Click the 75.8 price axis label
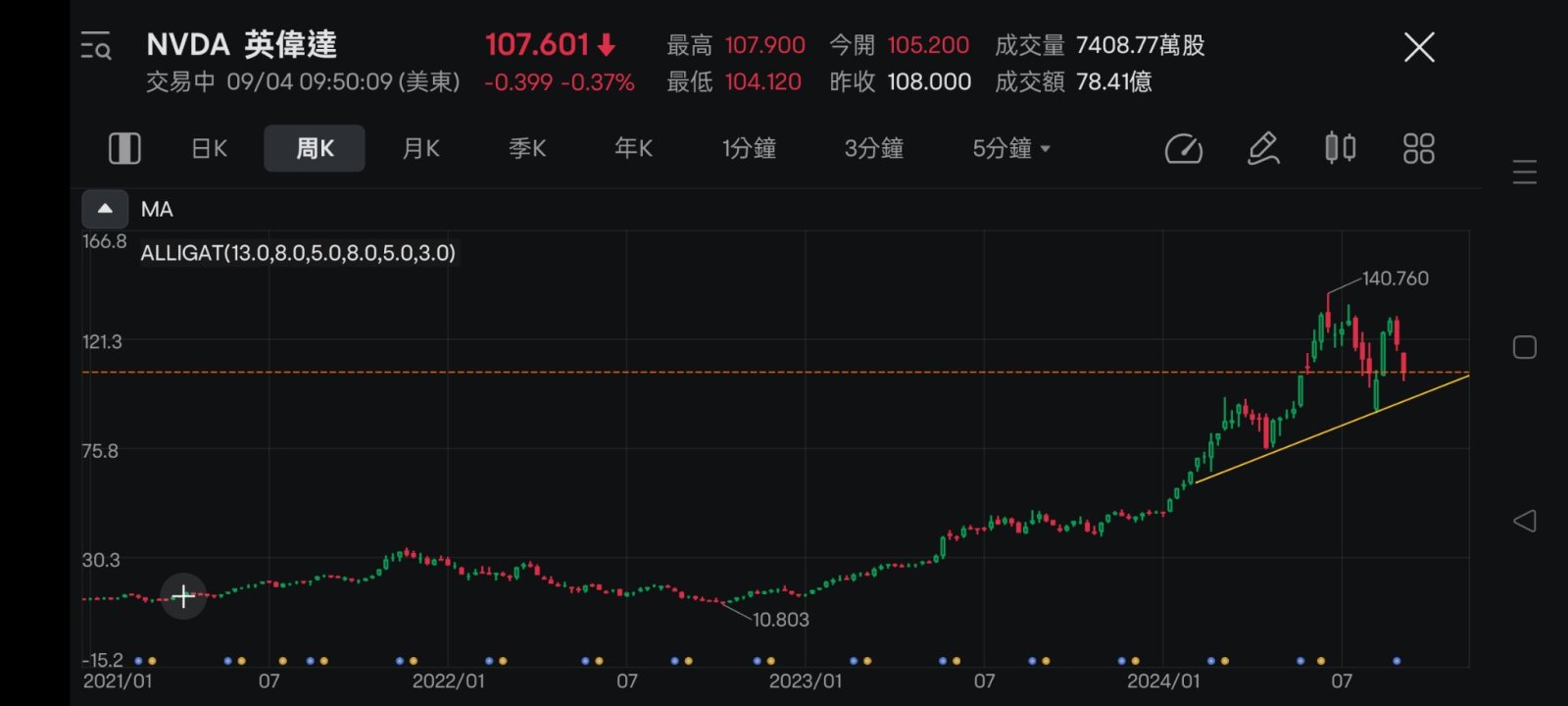This screenshot has height=706, width=1568. [100, 451]
